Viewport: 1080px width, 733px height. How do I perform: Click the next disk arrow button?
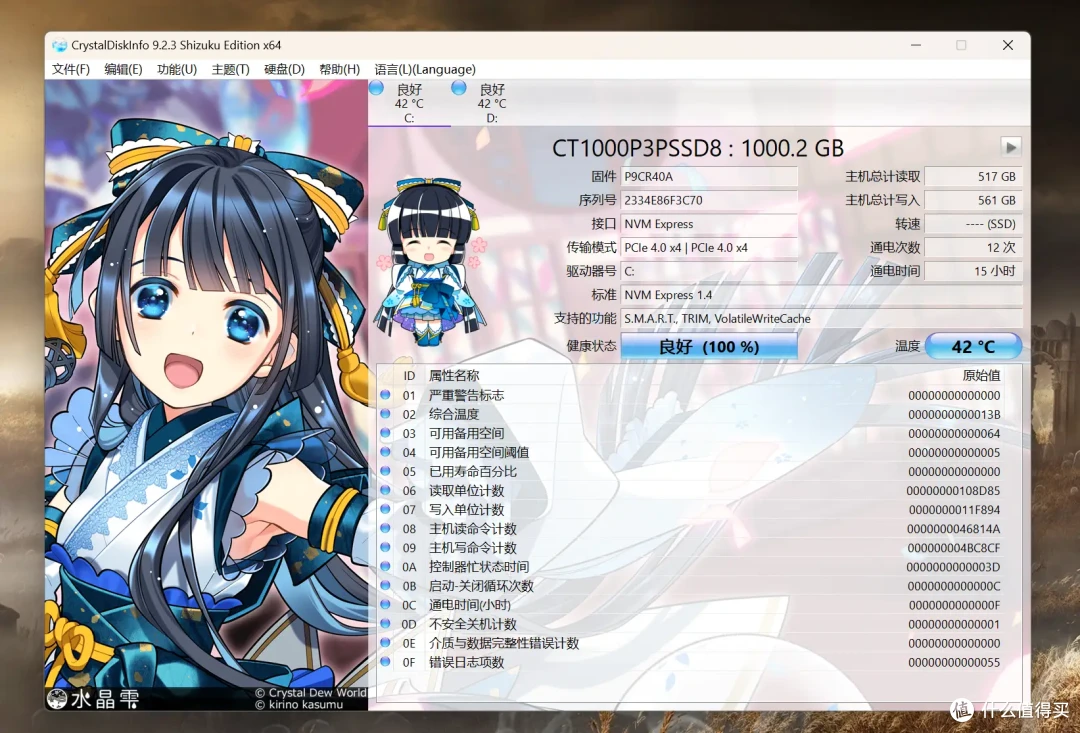point(1010,147)
